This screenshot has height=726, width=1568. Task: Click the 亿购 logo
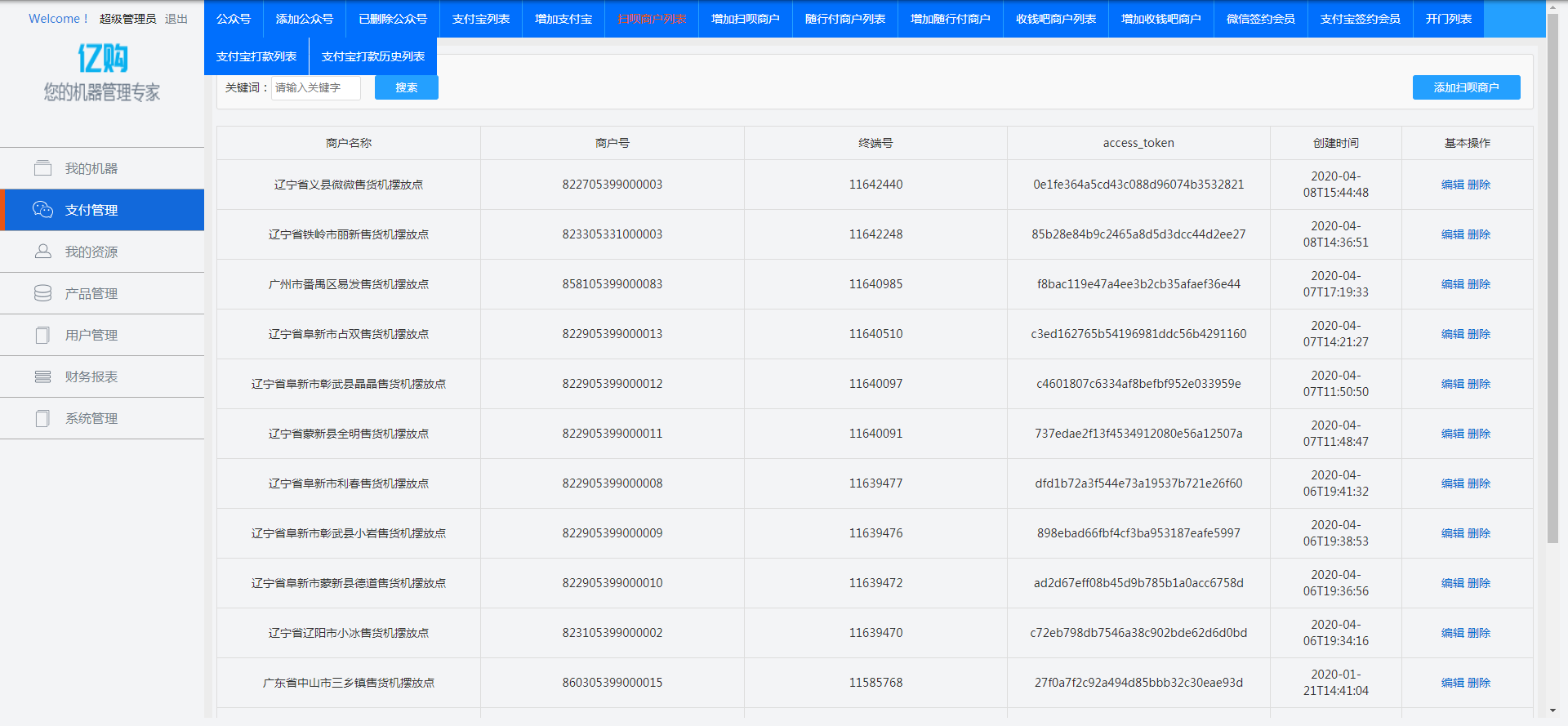click(x=102, y=59)
